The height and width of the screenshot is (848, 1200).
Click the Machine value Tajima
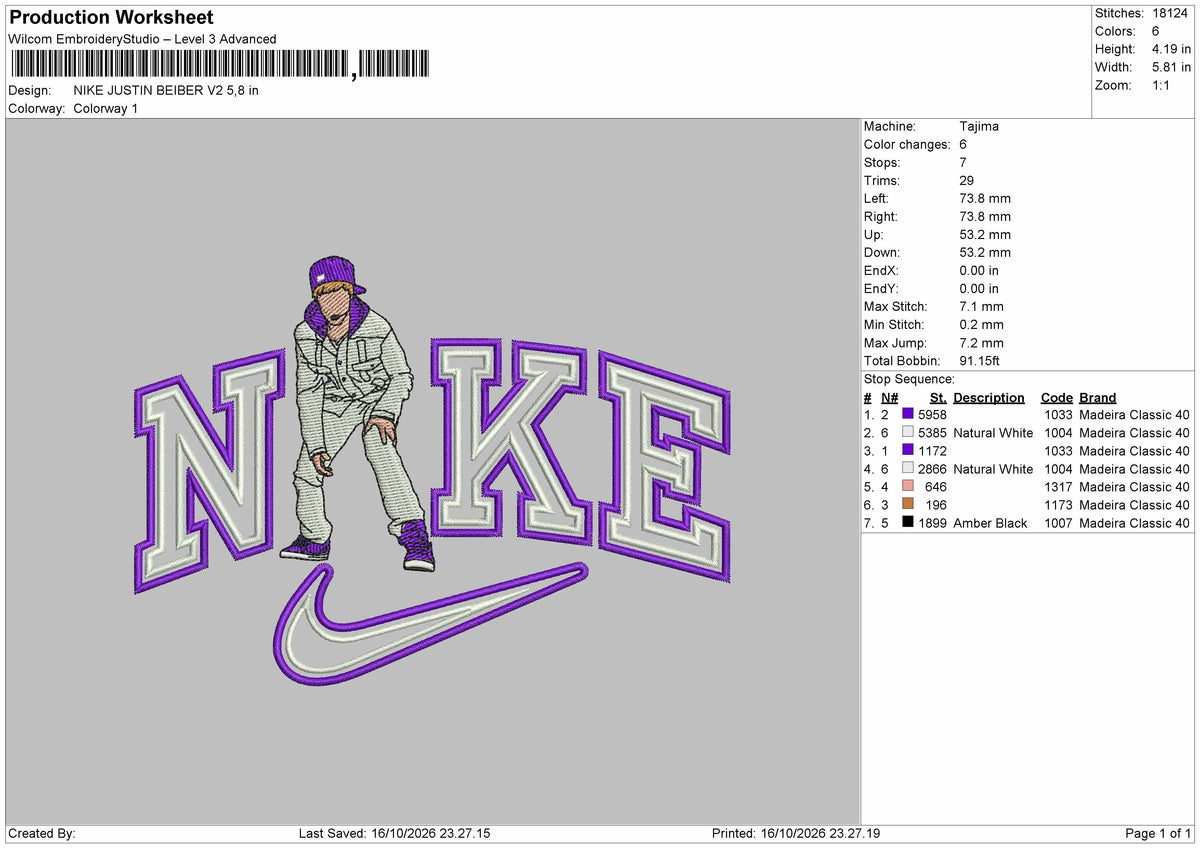[979, 126]
